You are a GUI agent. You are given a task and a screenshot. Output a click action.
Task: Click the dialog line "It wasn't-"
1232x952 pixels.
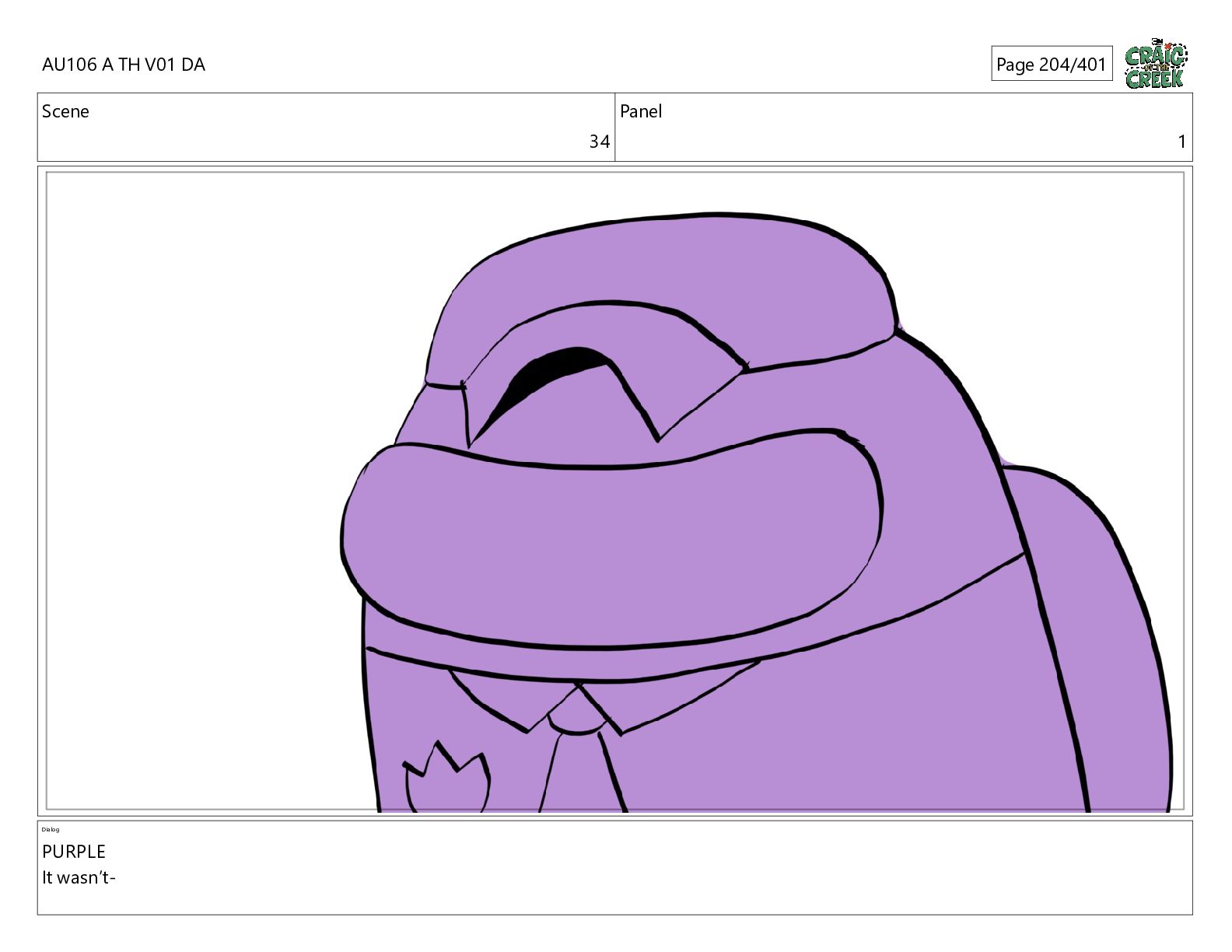coord(79,877)
